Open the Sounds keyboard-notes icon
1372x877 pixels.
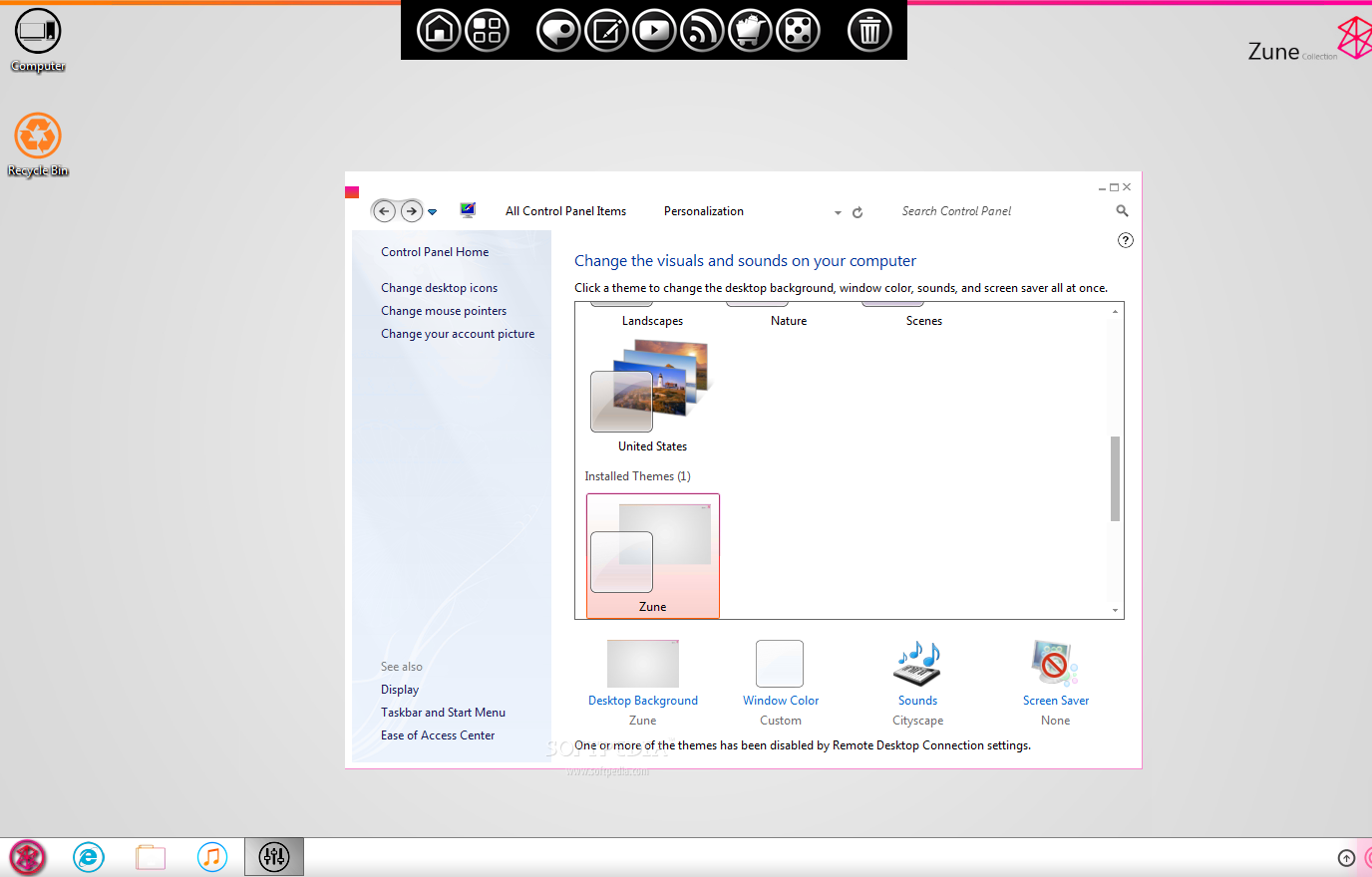point(917,664)
